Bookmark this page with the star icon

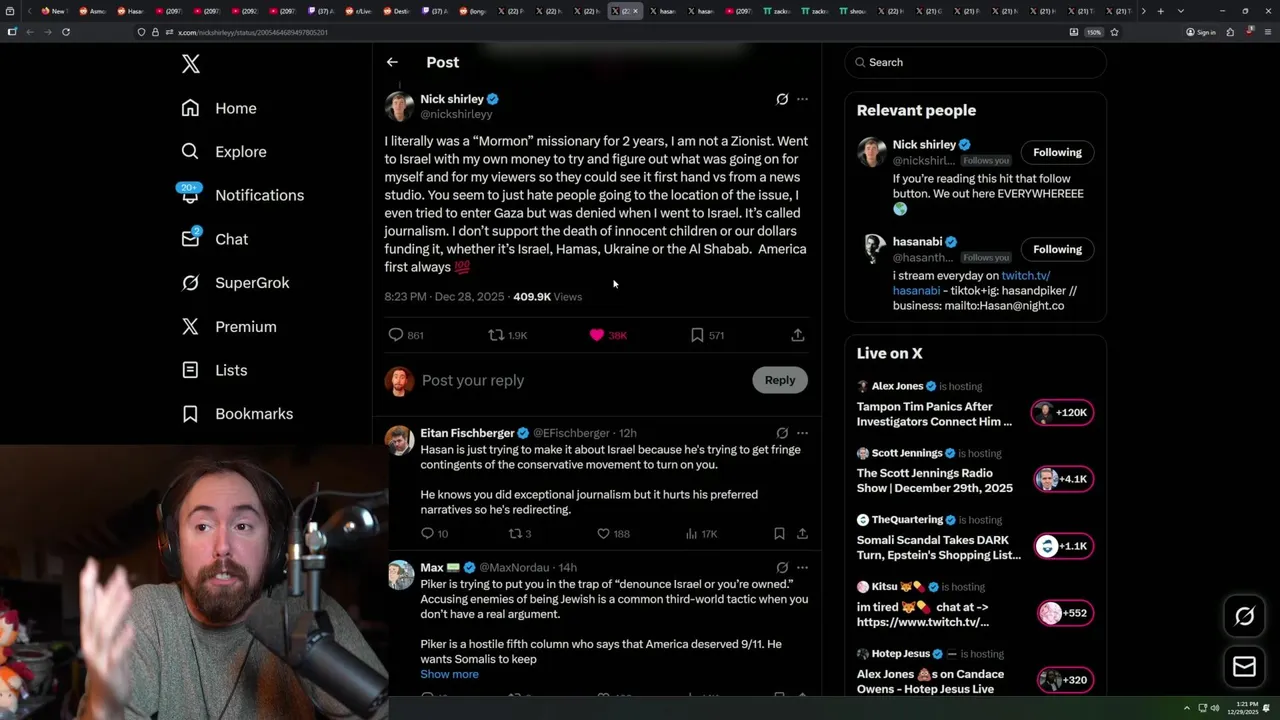1114,32
